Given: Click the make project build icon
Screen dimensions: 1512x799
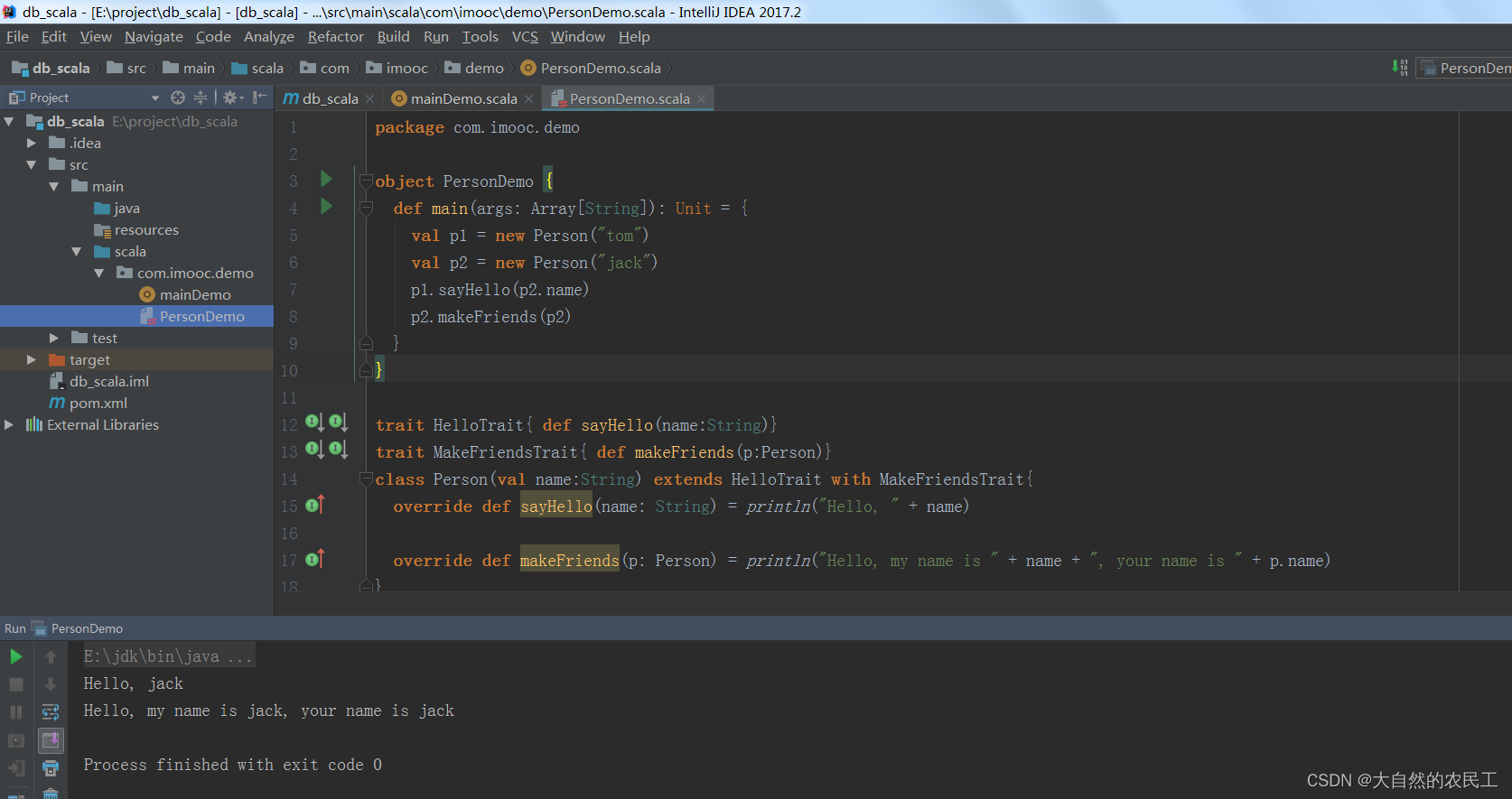Looking at the screenshot, I should point(1399,68).
